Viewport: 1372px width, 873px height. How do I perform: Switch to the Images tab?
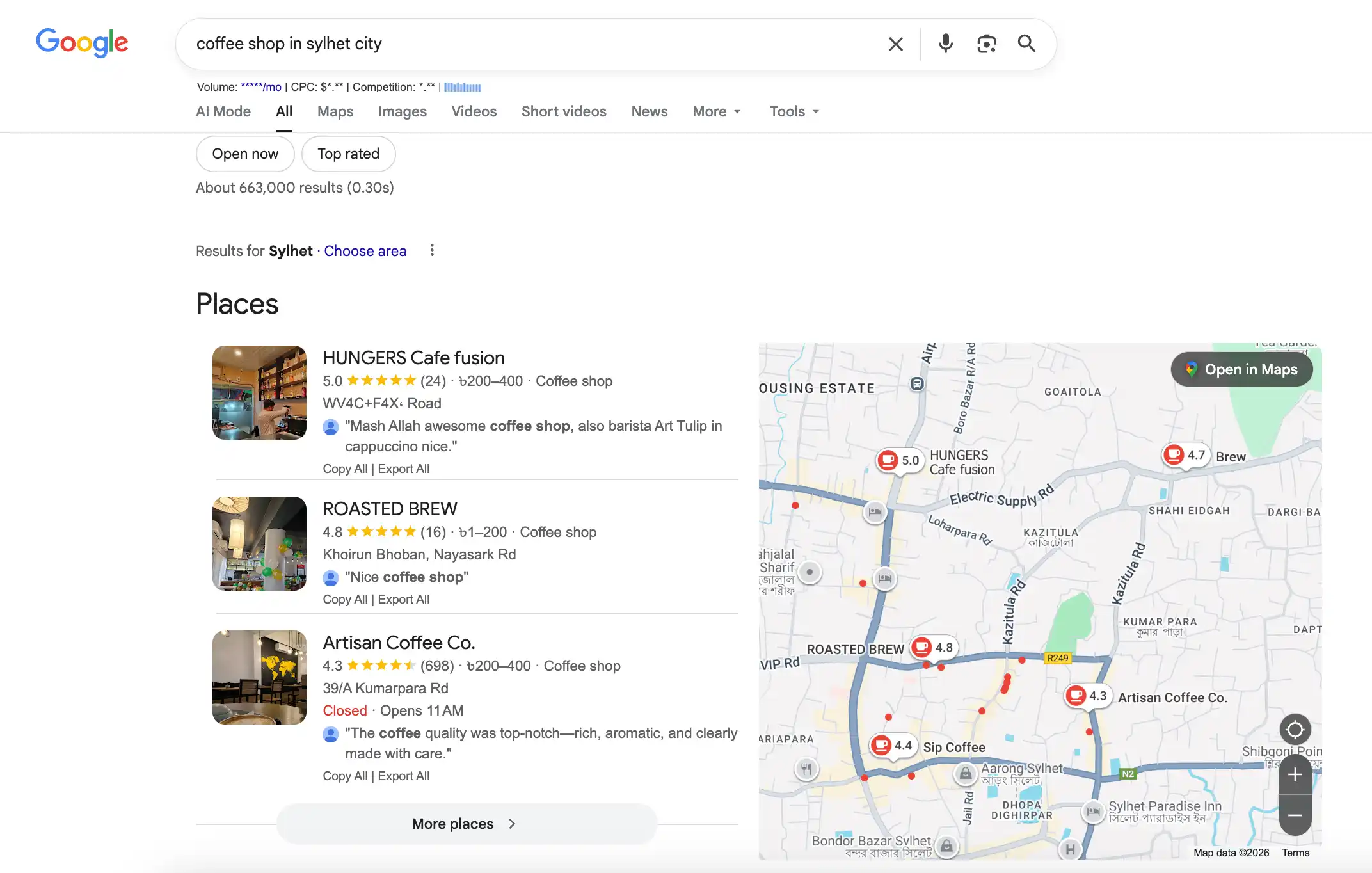tap(402, 111)
